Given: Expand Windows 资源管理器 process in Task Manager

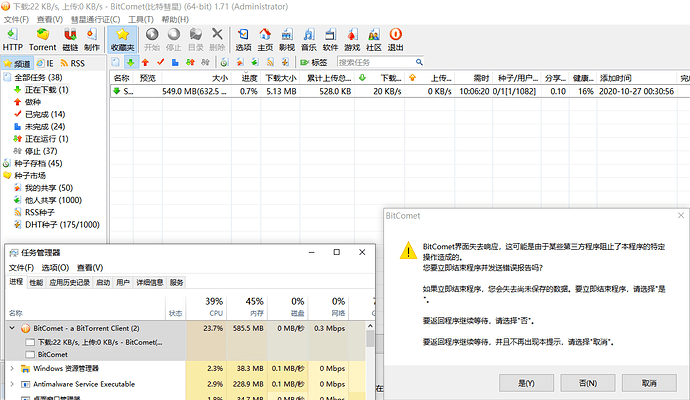Looking at the screenshot, I should click(x=12, y=368).
